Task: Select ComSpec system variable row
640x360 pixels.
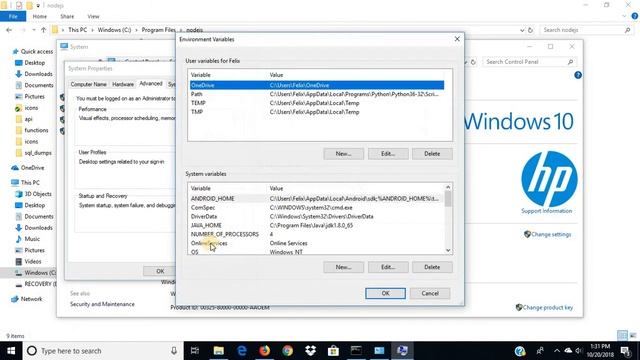Action: click(x=317, y=208)
